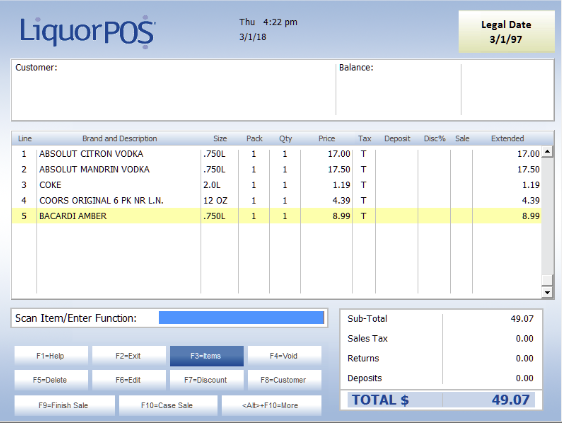Click the Qty column header

(x=286, y=138)
